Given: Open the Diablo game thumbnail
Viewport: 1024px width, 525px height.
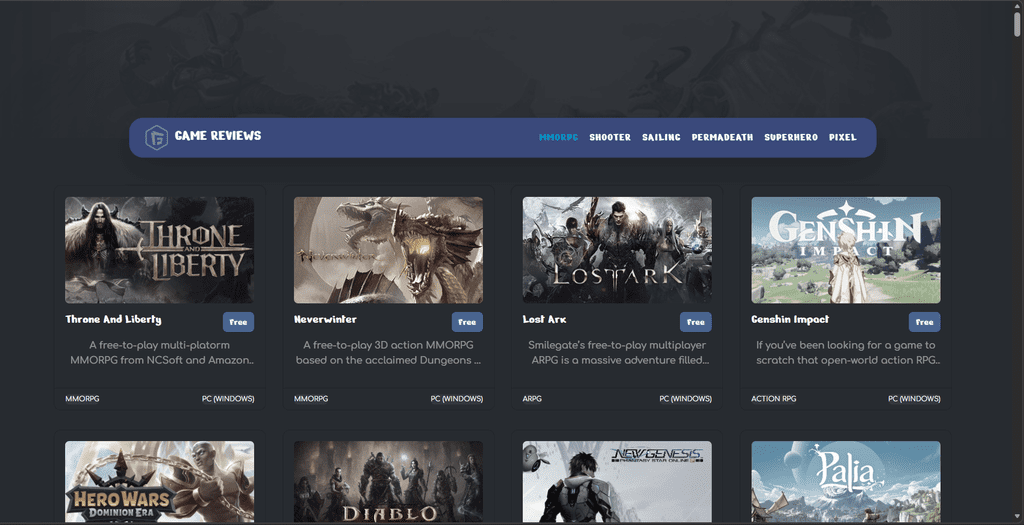Looking at the screenshot, I should [389, 482].
